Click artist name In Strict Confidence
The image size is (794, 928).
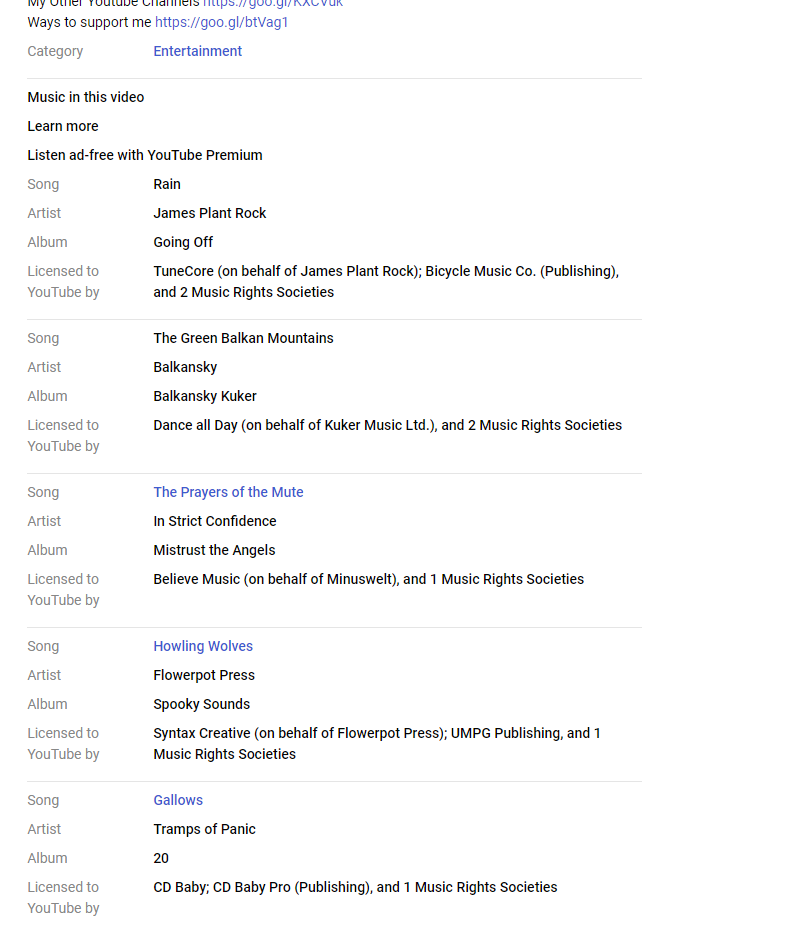pos(215,521)
